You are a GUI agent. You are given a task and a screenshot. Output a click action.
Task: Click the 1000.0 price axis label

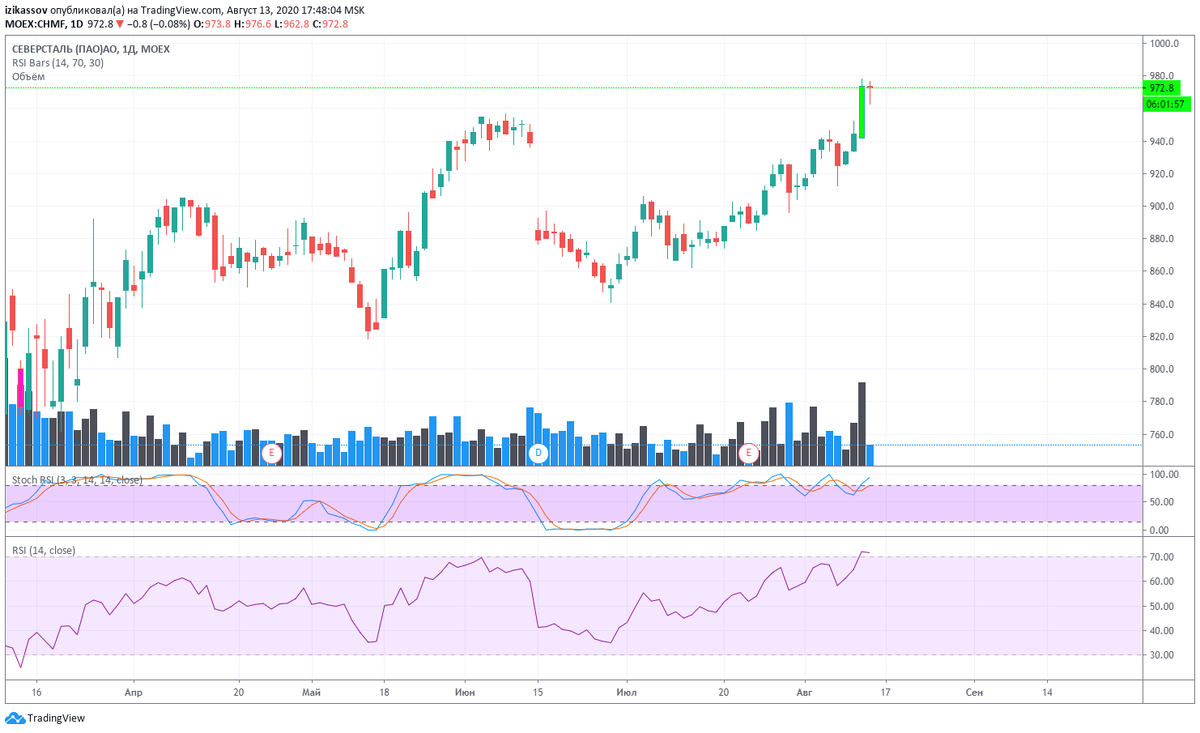coord(1165,44)
